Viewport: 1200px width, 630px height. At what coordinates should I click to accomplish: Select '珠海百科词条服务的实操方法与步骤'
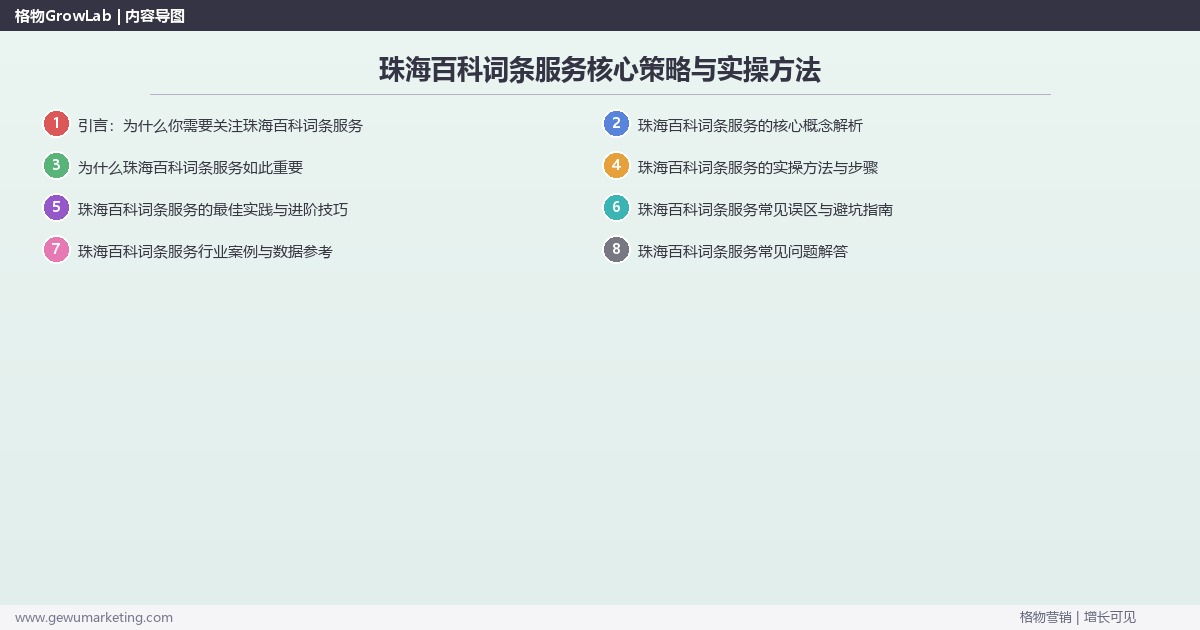758,168
